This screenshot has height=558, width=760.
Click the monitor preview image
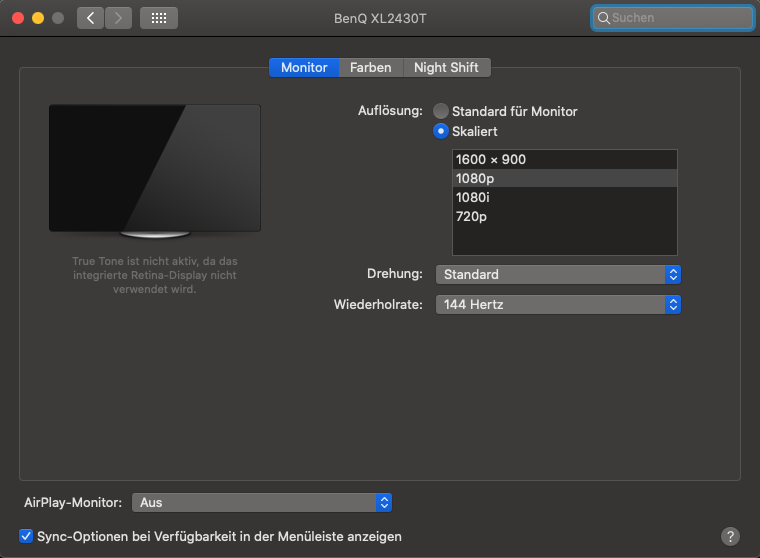pos(155,171)
